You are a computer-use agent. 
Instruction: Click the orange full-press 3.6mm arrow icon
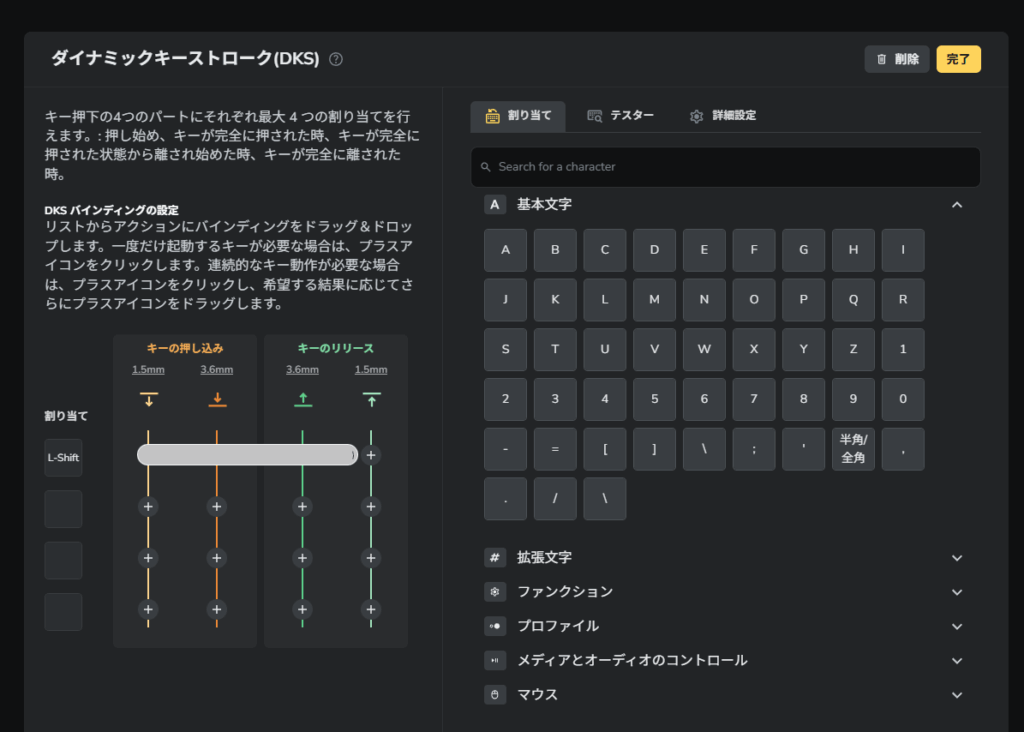217,400
